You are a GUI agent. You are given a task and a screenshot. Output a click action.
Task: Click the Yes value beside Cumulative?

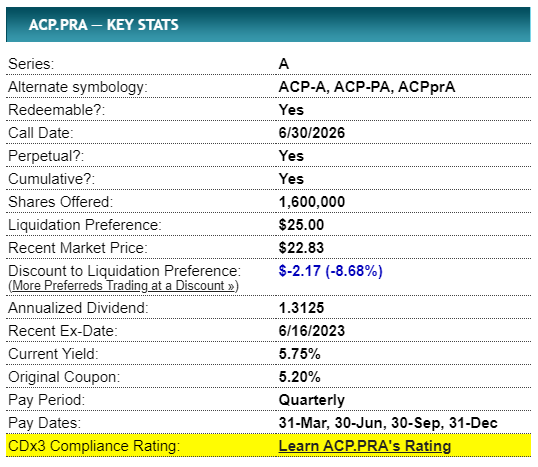(x=291, y=179)
